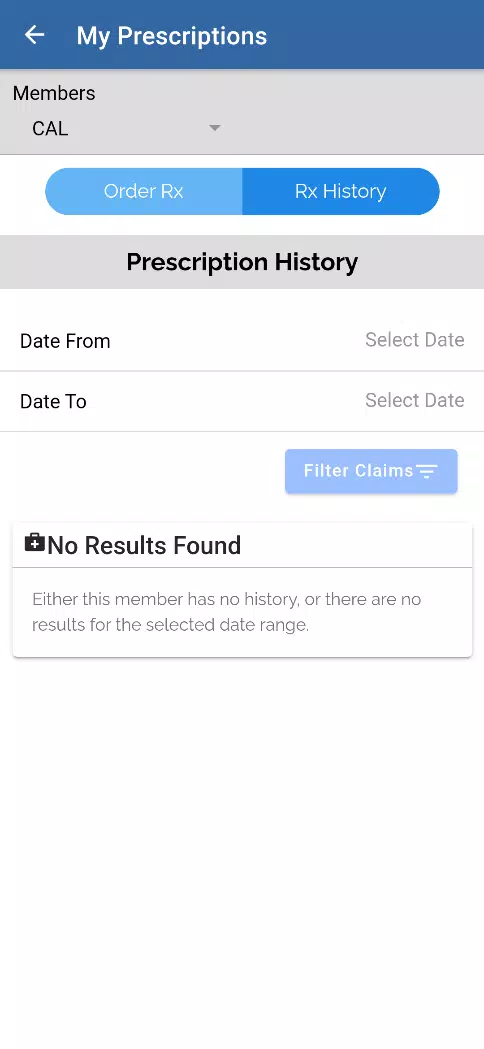Click the medical kit icon

[x=35, y=543]
